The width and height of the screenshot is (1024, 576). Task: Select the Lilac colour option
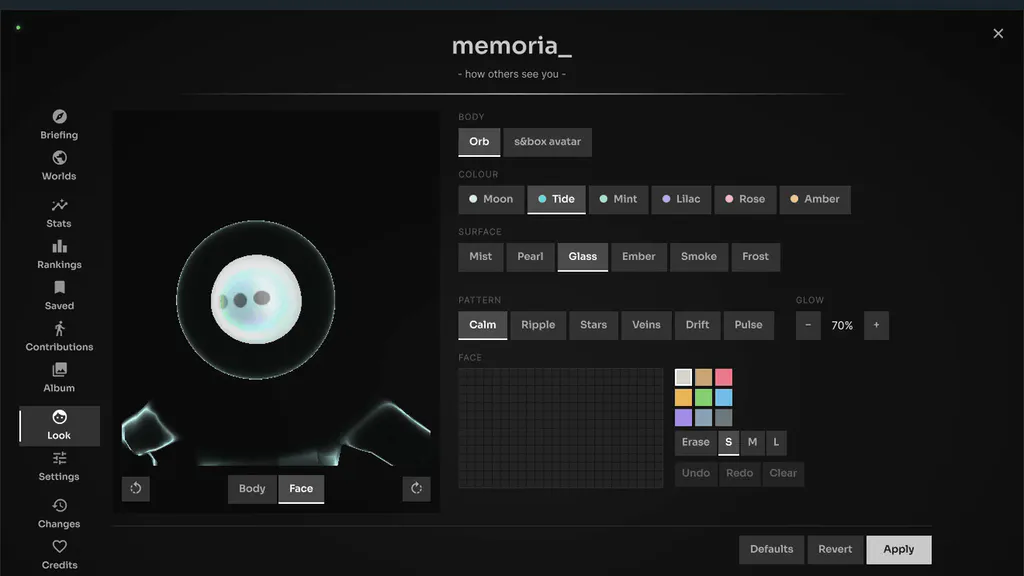tap(681, 199)
